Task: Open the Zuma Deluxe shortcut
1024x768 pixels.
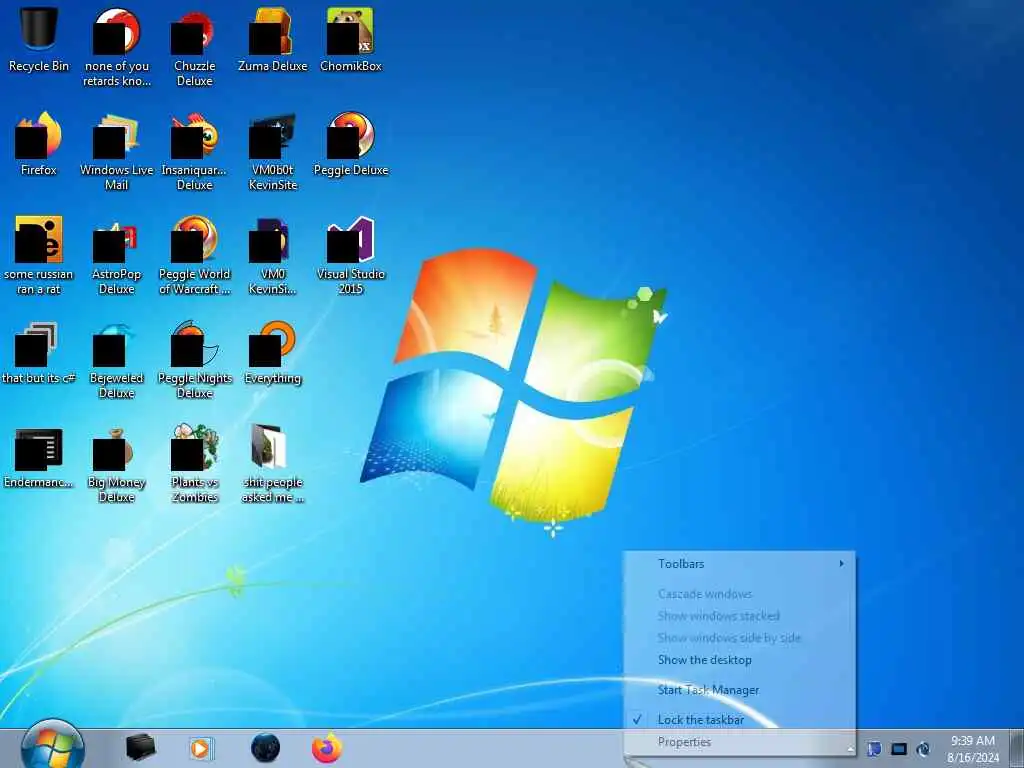Action: tap(272, 39)
